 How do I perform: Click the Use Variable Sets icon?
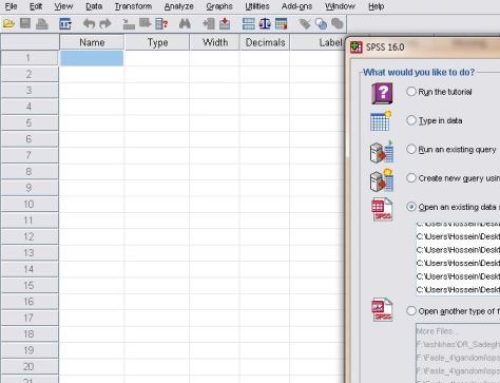coord(321,24)
